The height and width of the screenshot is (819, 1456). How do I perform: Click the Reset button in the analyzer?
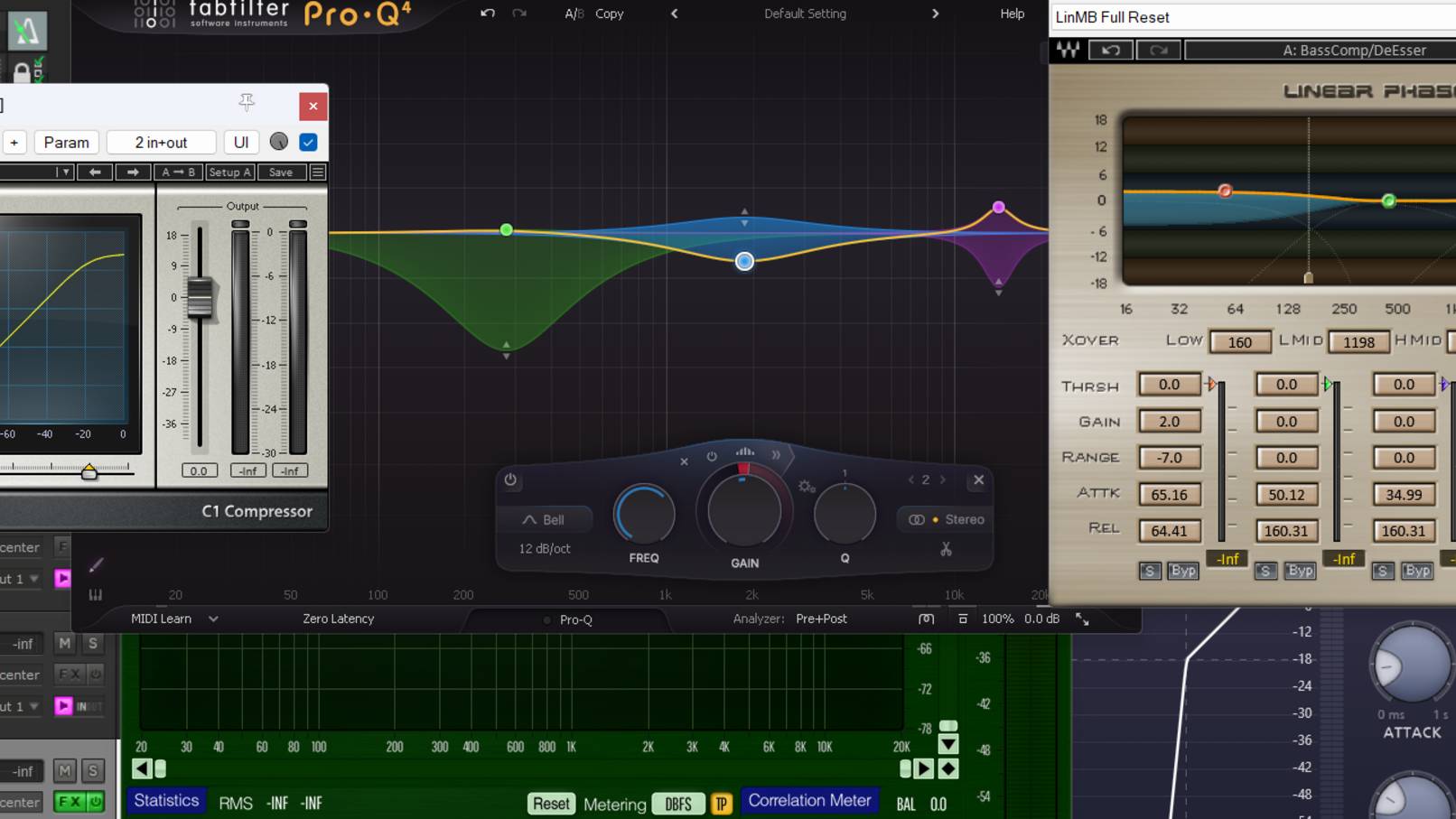point(551,804)
